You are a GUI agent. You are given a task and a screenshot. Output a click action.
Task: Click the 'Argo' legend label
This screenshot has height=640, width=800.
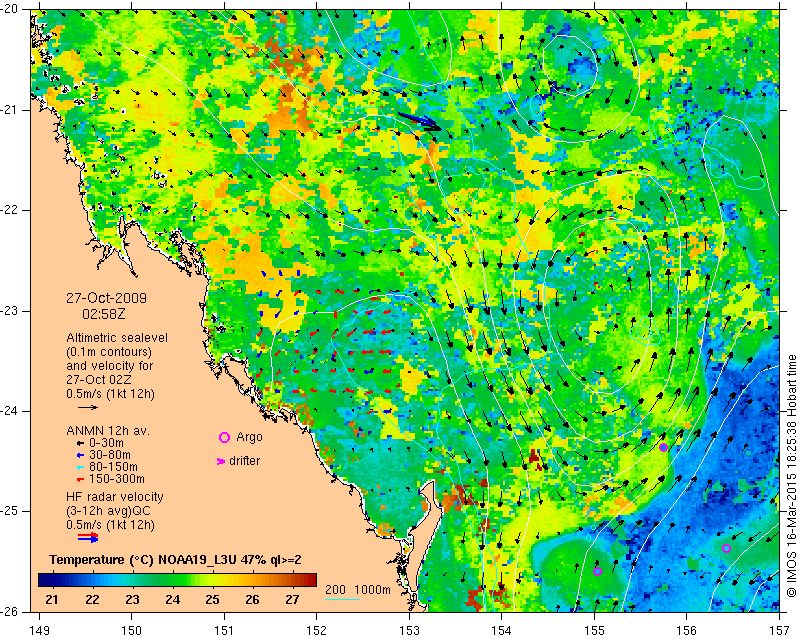point(249,437)
